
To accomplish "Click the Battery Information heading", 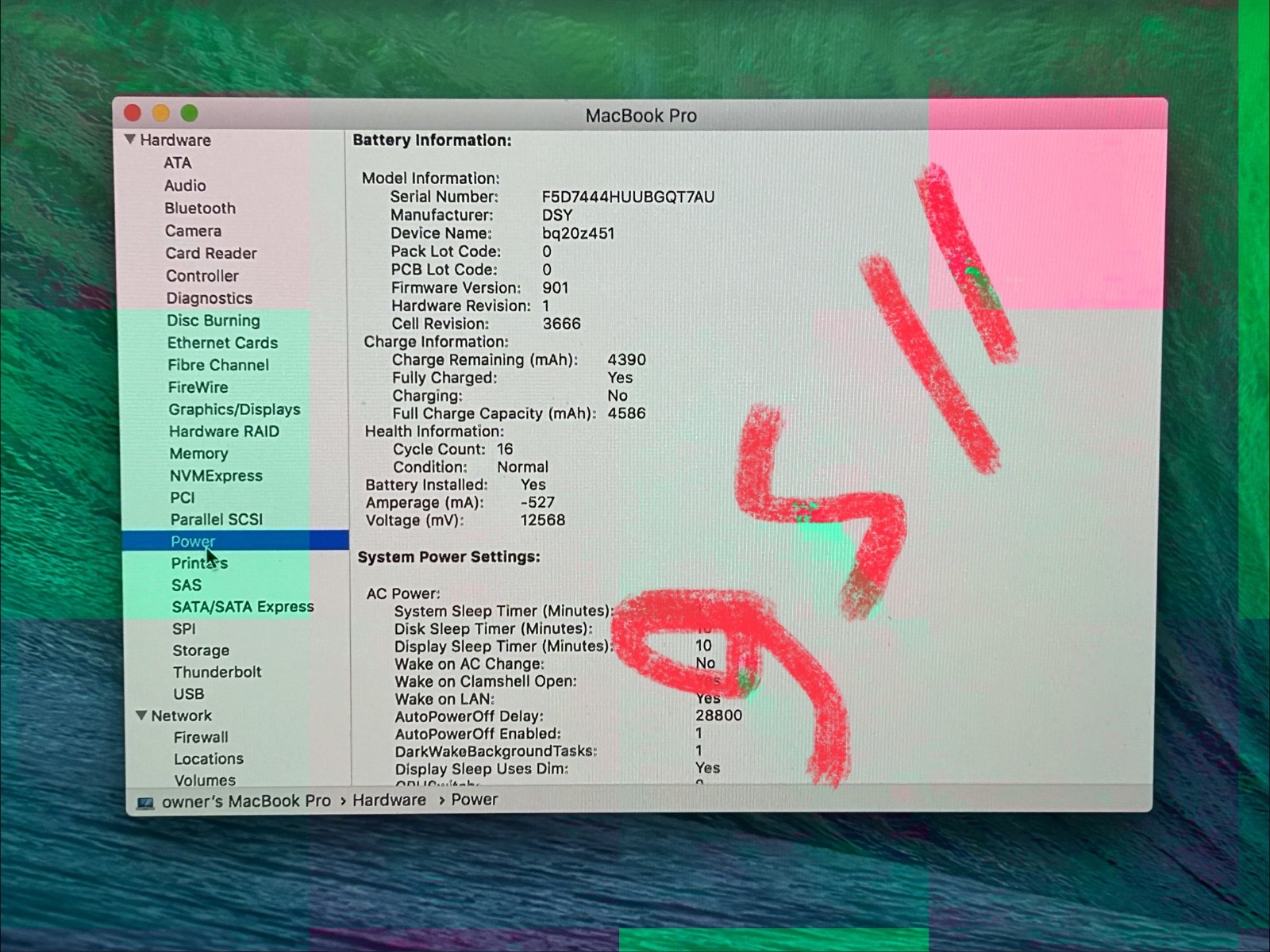I will pyautogui.click(x=433, y=140).
